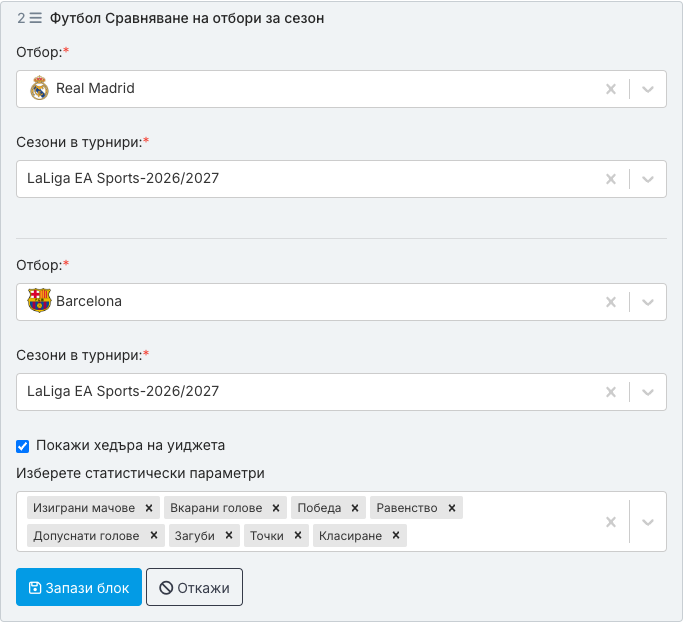Screen dimensions: 683x623
Task: Click the Barcelona team input field
Action: (342, 302)
